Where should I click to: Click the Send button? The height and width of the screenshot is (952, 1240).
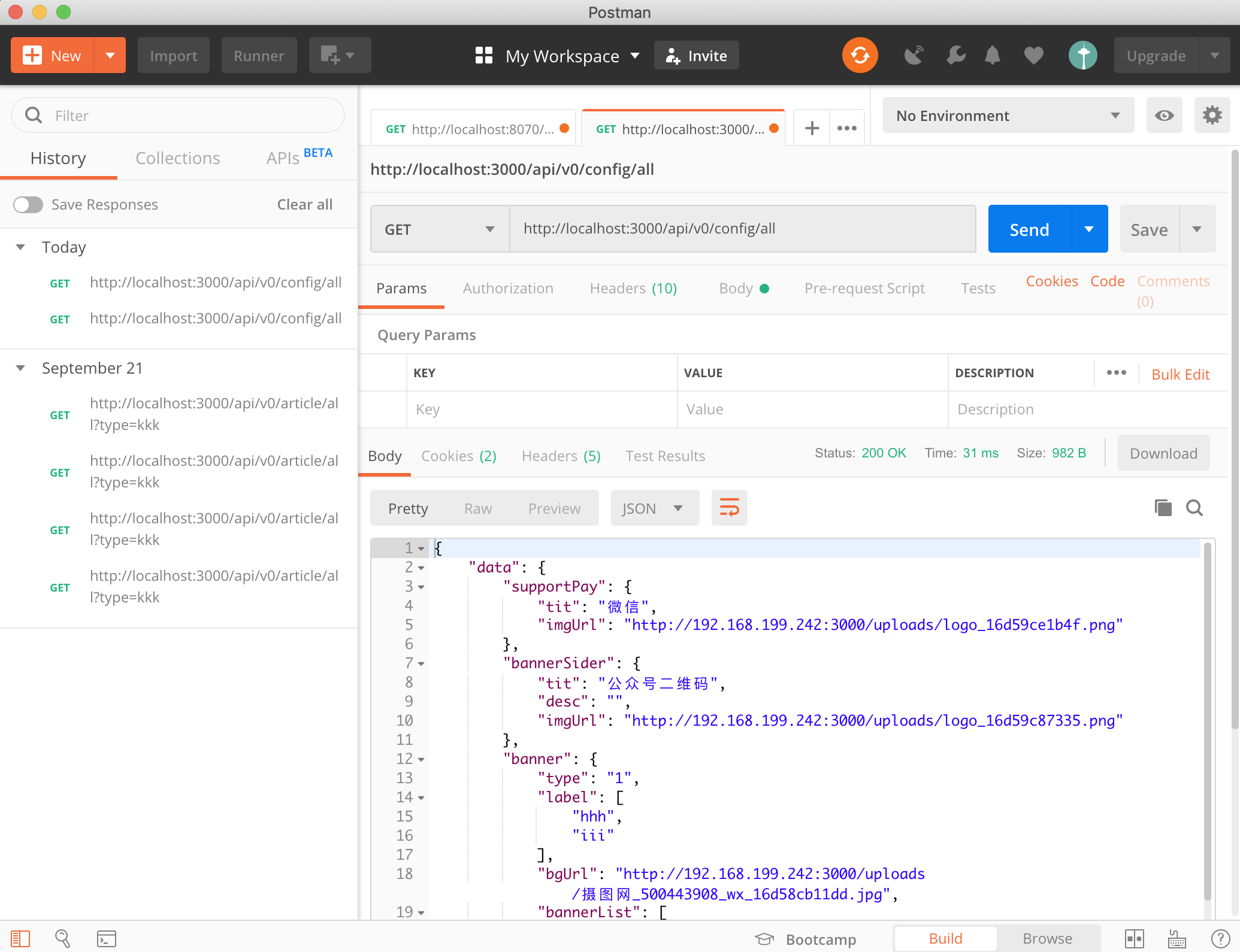(1029, 229)
